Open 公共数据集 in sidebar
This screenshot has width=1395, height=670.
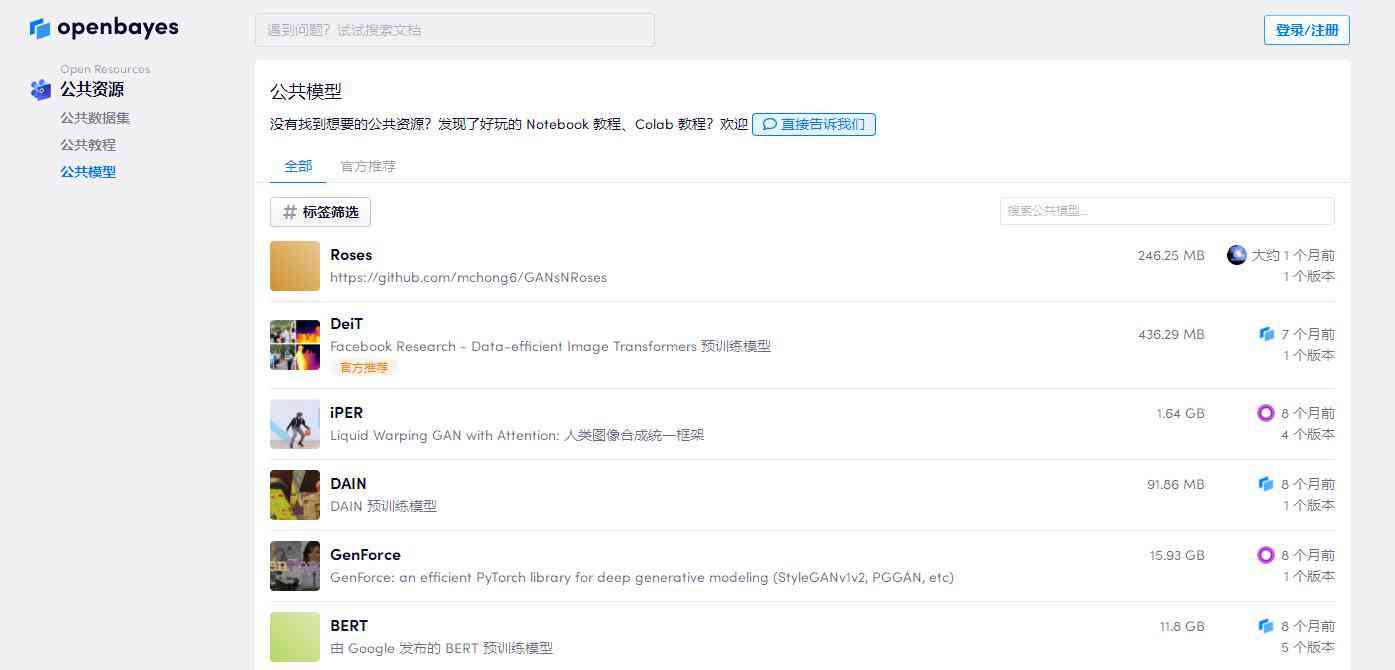[x=95, y=118]
